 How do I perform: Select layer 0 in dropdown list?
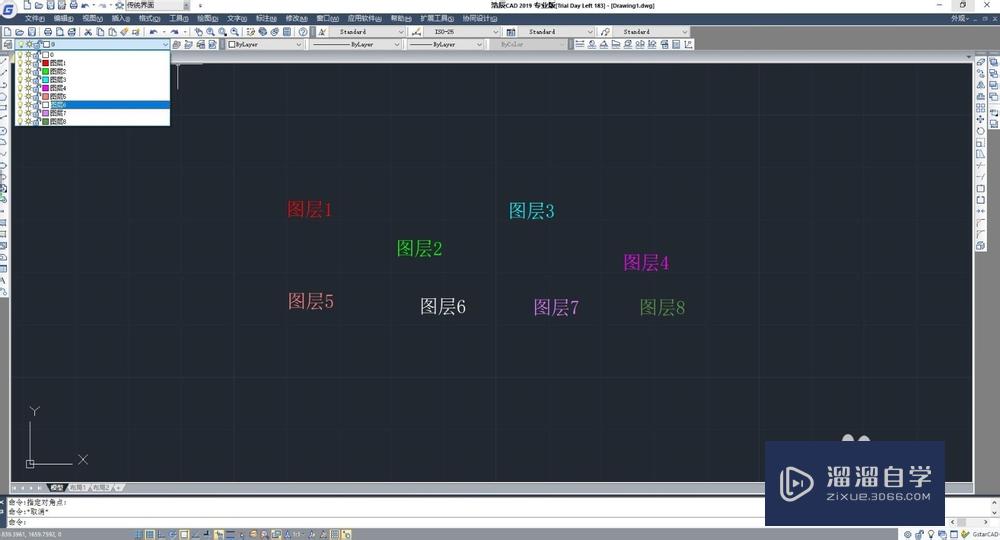point(93,55)
